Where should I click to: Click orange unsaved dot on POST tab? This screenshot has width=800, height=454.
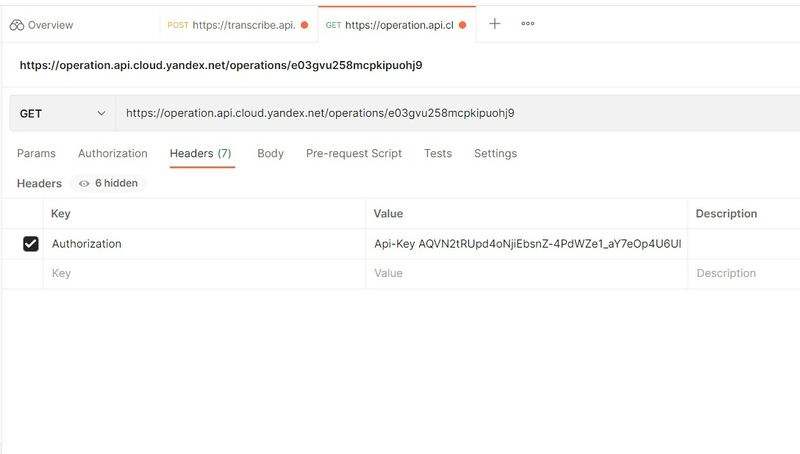point(304,25)
